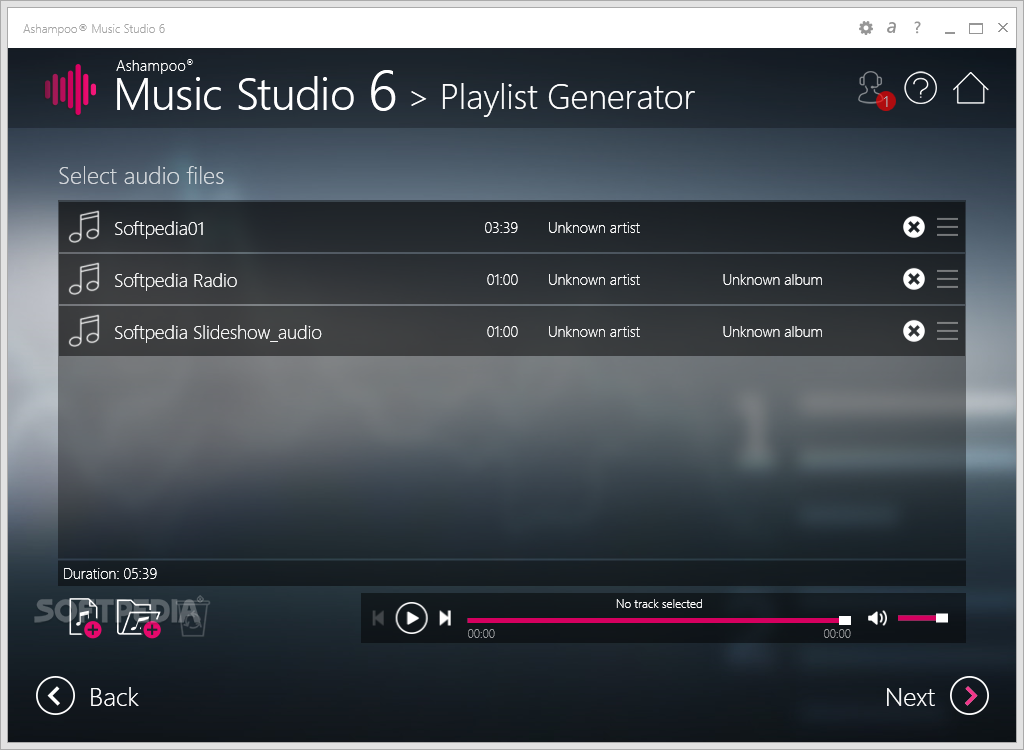1024x750 pixels.
Task: Select the Softpedia Radio track title
Action: pyautogui.click(x=176, y=280)
